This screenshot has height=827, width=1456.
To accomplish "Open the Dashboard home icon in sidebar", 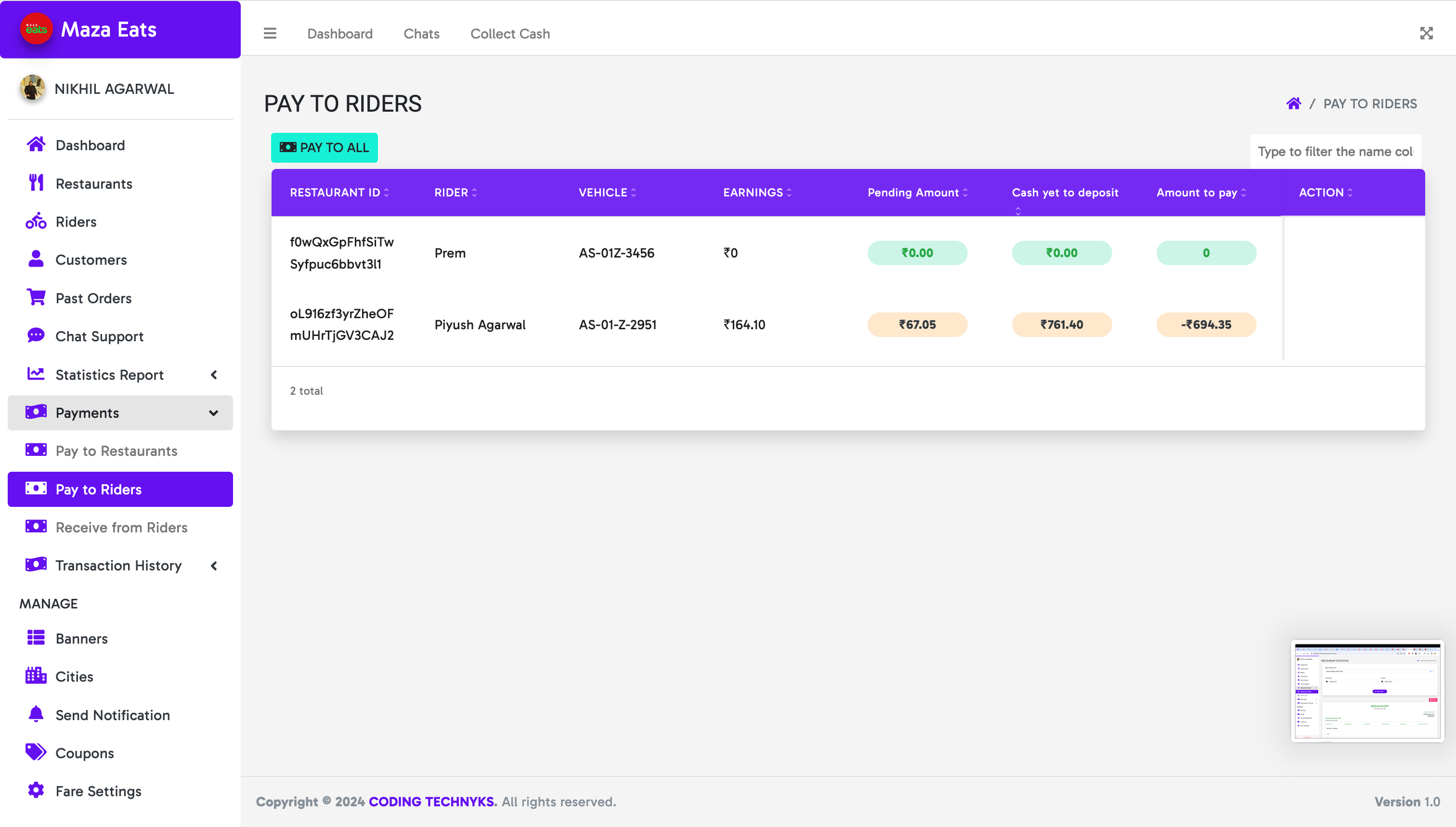I will (36, 145).
